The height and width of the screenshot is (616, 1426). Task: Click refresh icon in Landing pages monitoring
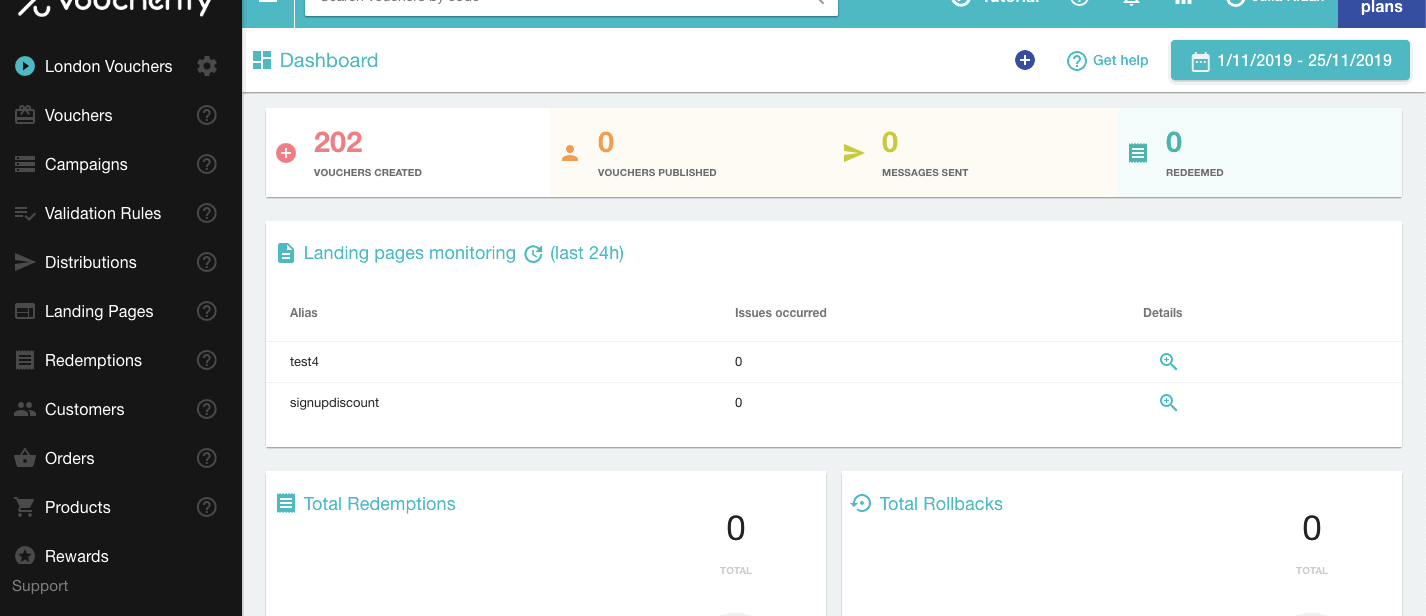click(534, 254)
